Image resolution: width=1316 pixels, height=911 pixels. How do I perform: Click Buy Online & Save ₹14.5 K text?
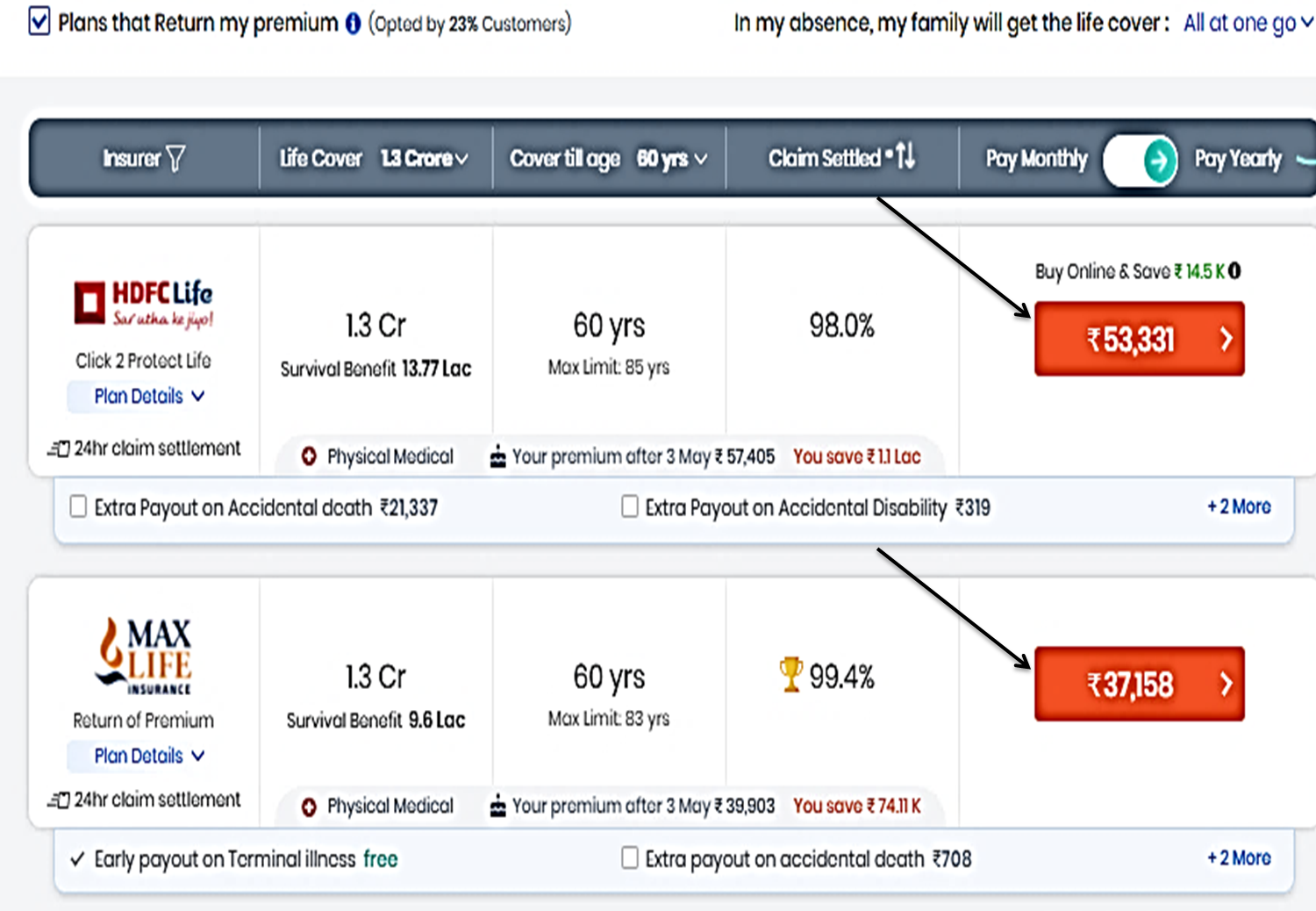click(1130, 271)
